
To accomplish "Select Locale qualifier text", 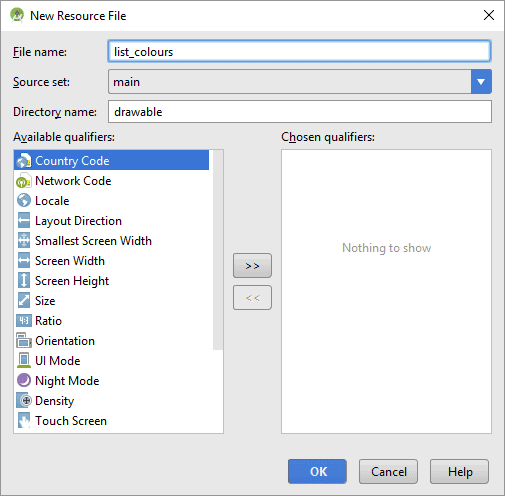I will (52, 201).
